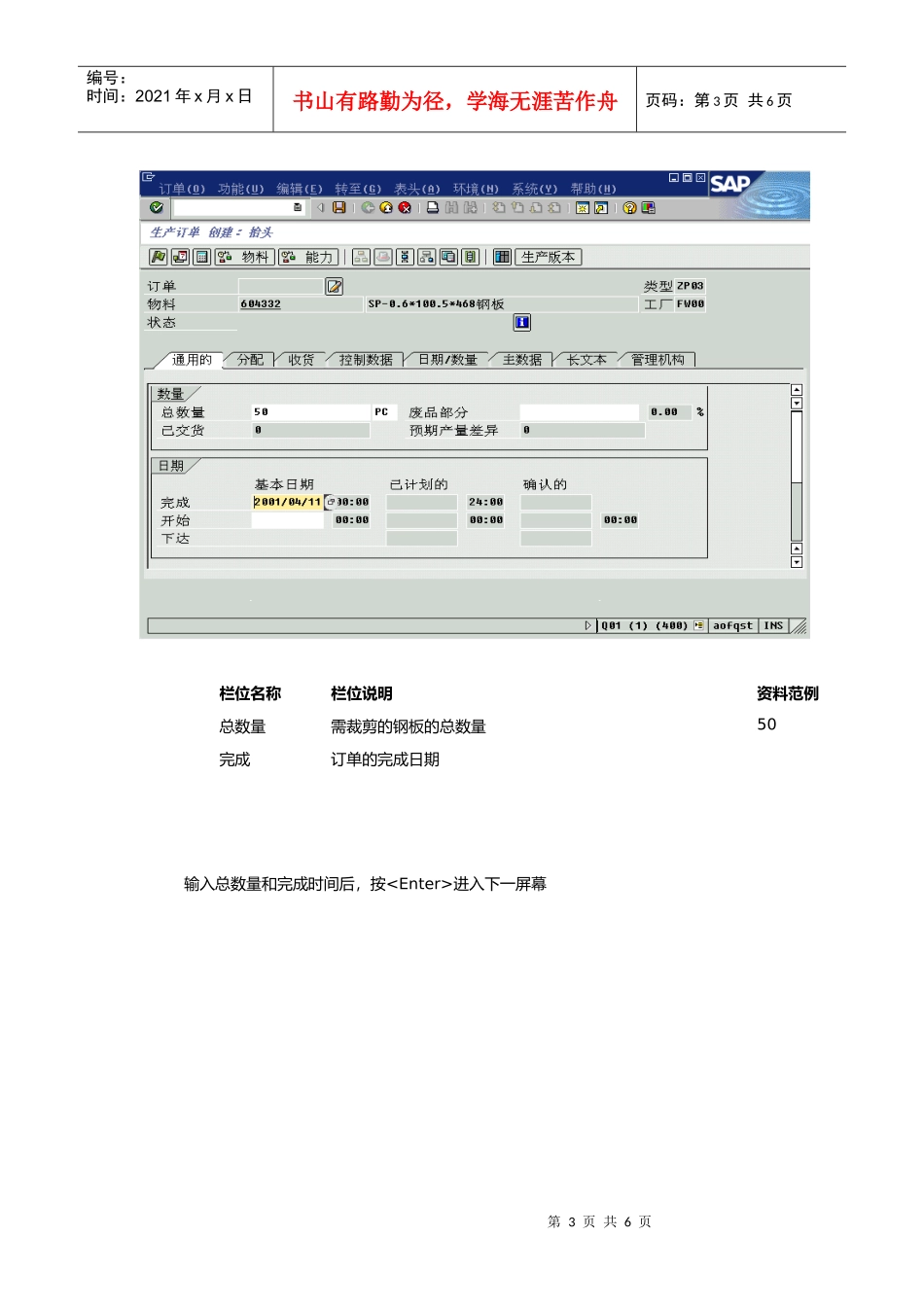Click the green flag Release icon
924x1307 pixels.
pyautogui.click(x=159, y=257)
